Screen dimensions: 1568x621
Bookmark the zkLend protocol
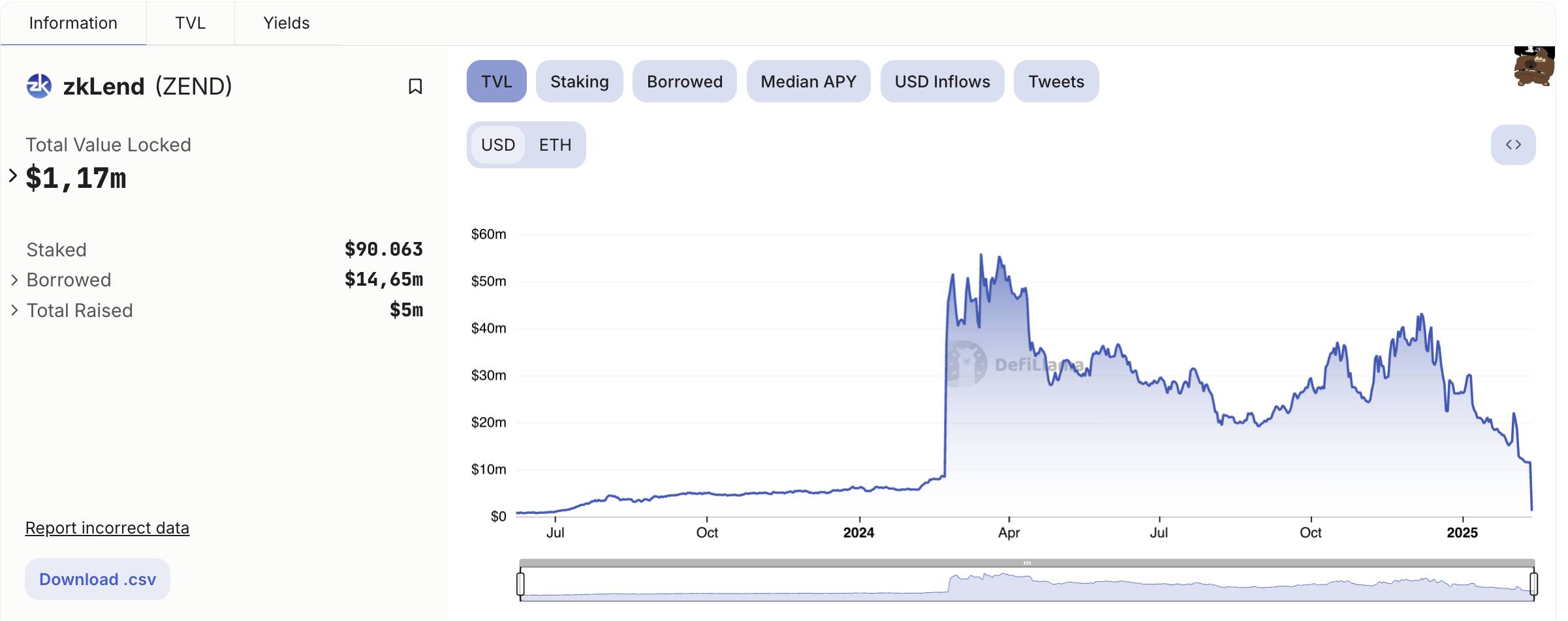click(415, 86)
